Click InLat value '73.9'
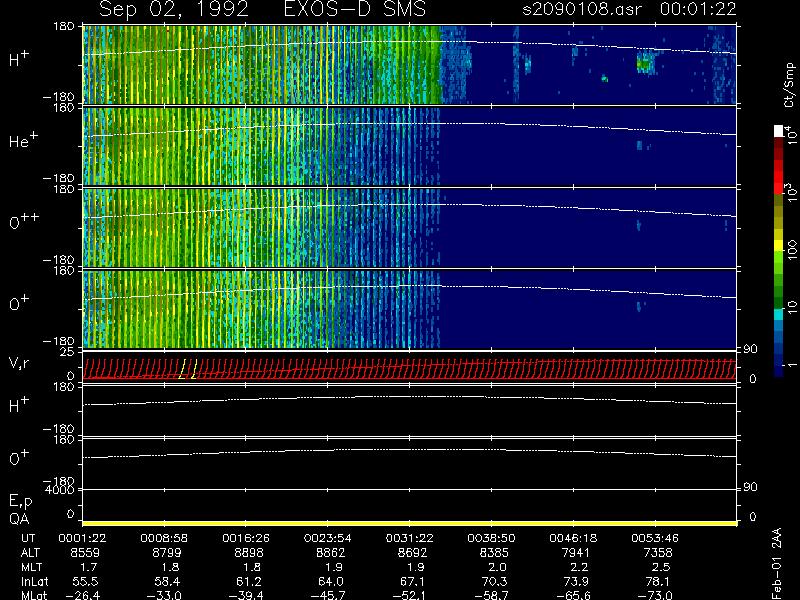 click(577, 581)
